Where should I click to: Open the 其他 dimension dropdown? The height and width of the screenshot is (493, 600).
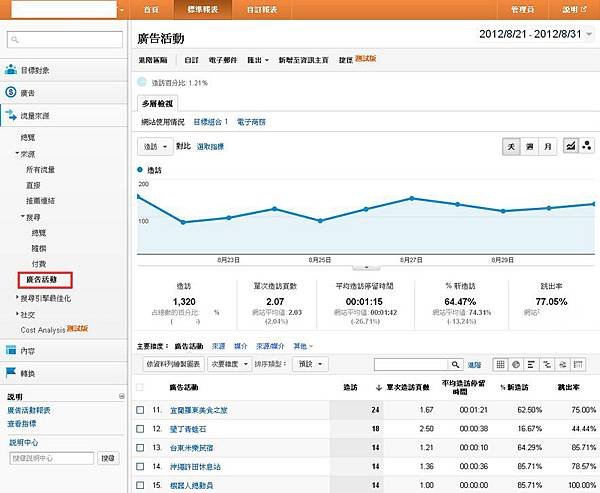coord(303,346)
